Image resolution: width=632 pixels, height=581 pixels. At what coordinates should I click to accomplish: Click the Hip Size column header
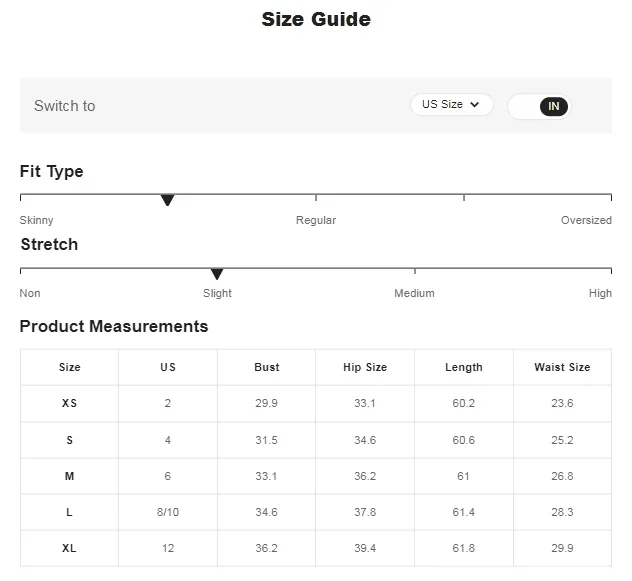[365, 367]
